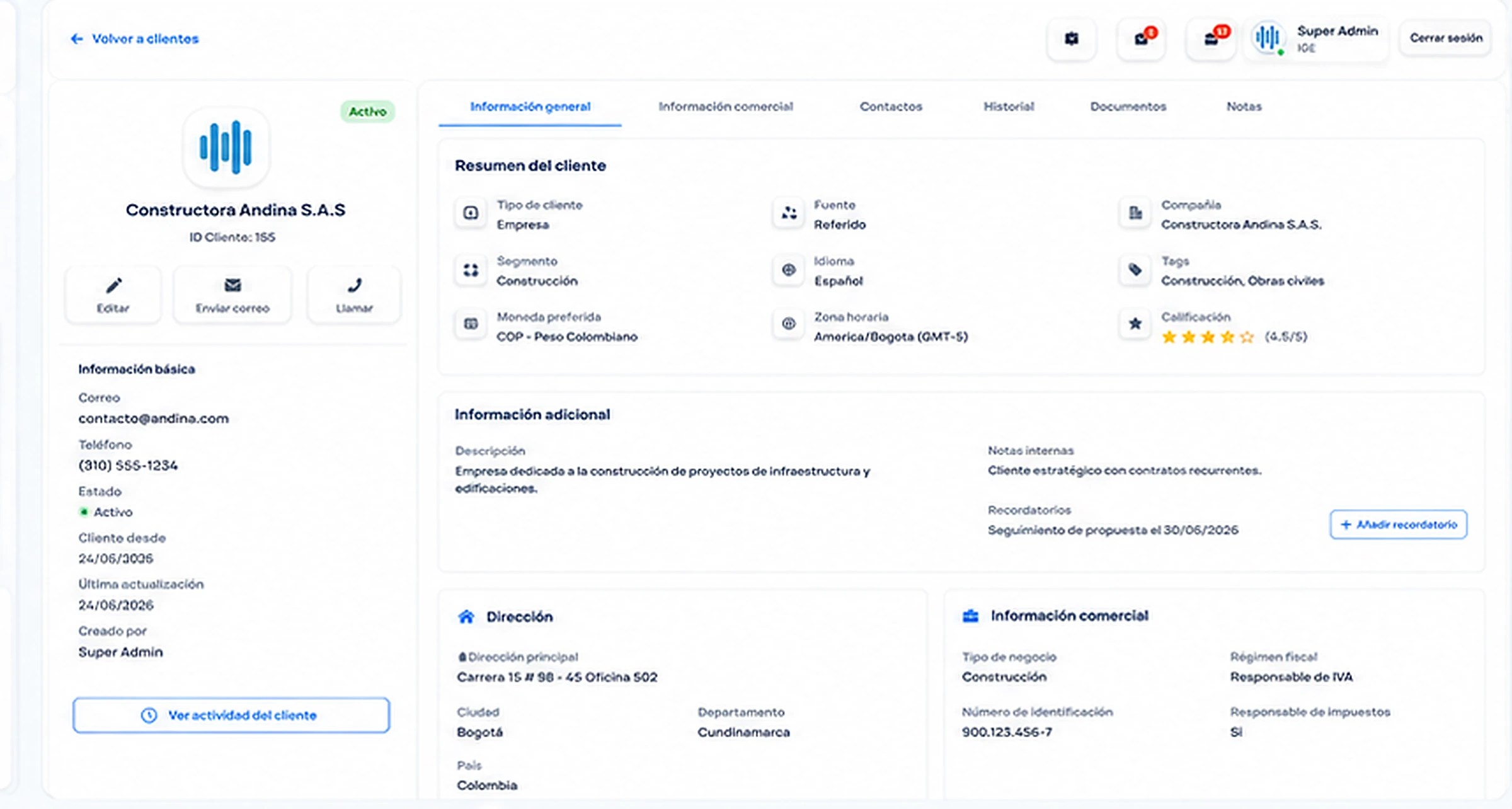
Task: Click the America/Bogota (GMT-5) value
Action: point(891,336)
